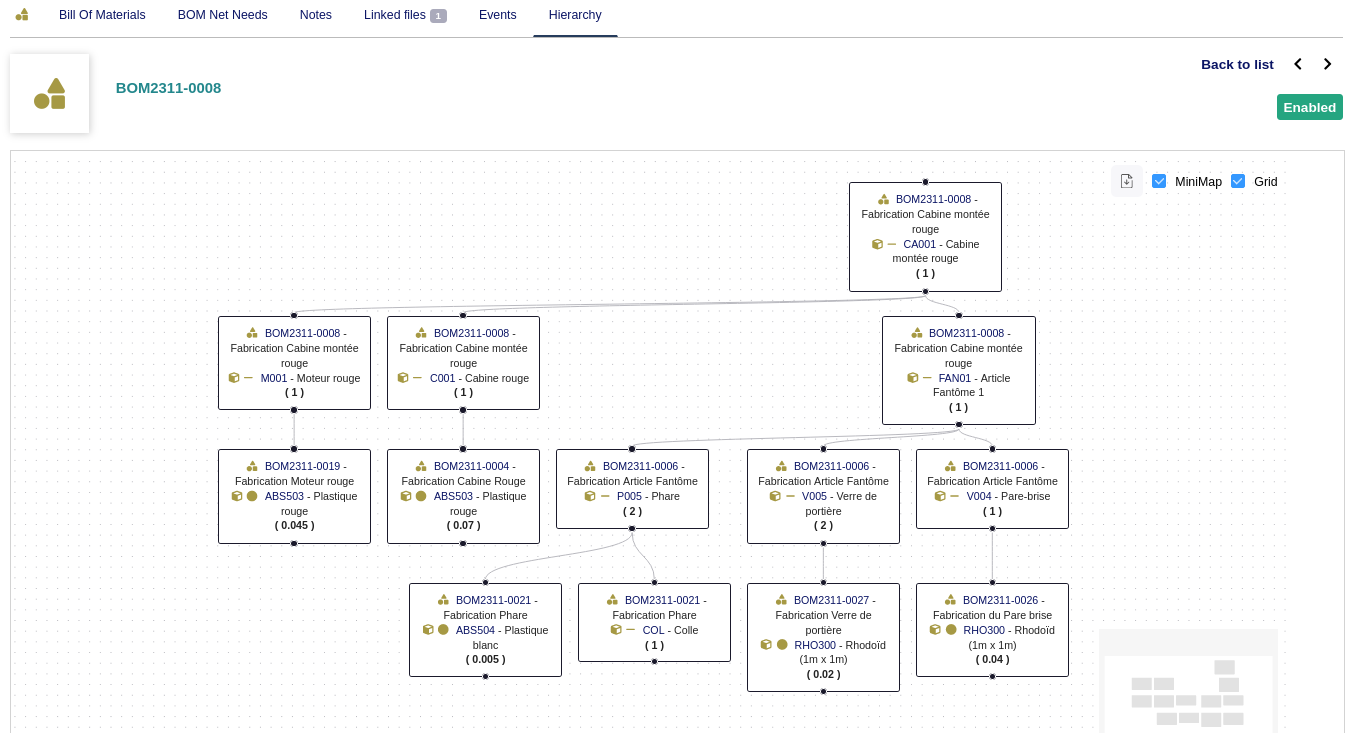Open the Bill Of Materials tab
1347x733 pixels.
(102, 15)
